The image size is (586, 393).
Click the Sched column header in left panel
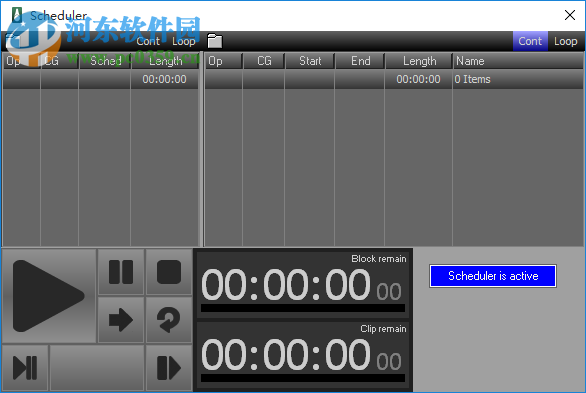tap(105, 61)
